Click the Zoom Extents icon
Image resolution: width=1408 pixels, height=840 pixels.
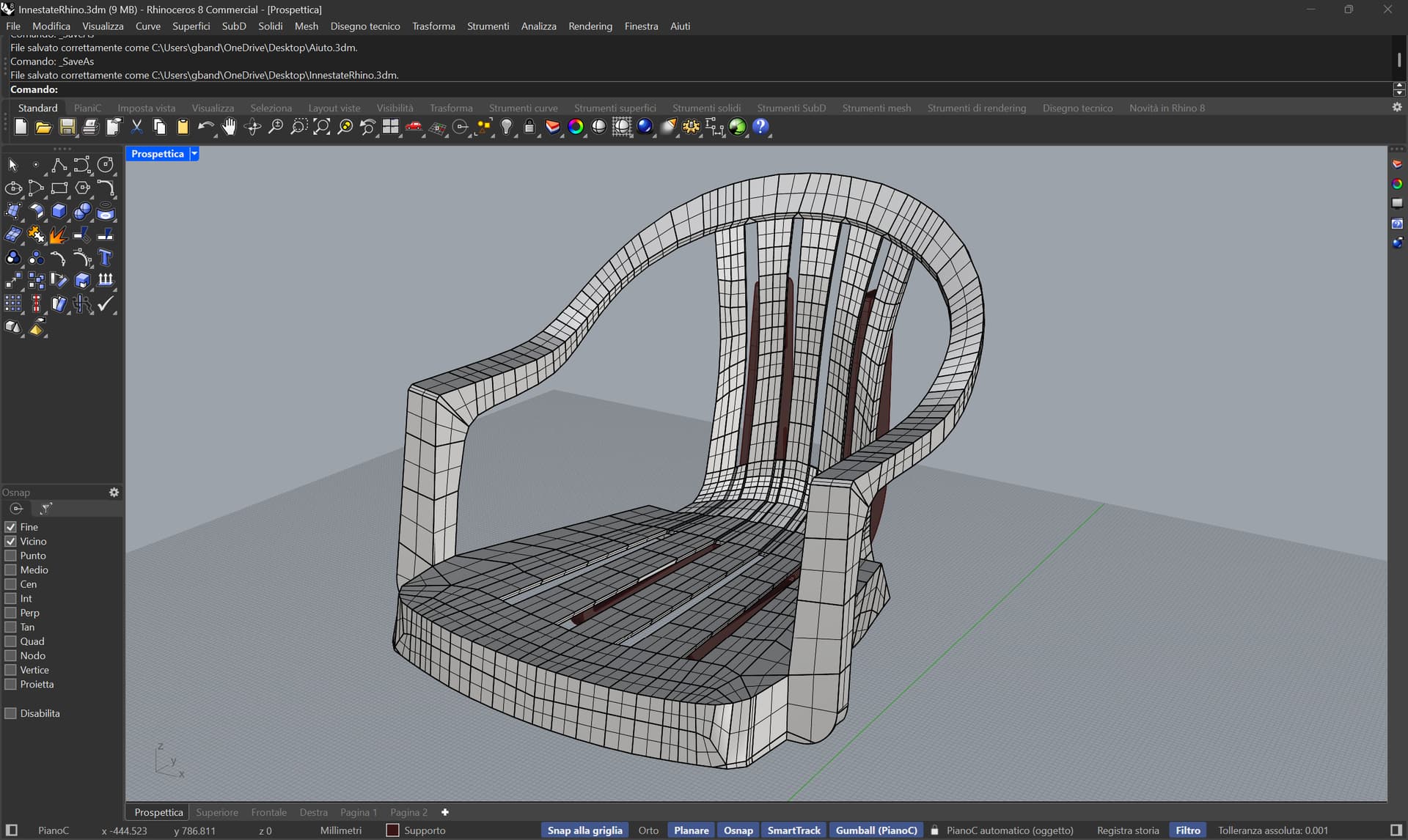click(321, 127)
